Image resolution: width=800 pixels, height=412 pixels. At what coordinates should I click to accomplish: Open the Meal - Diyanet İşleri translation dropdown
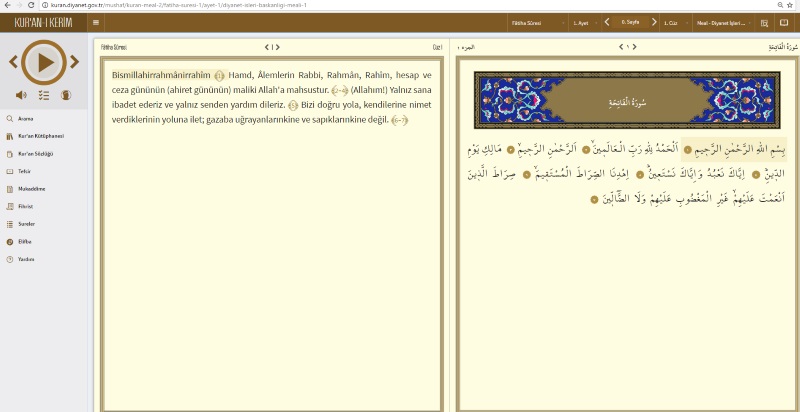coord(722,22)
